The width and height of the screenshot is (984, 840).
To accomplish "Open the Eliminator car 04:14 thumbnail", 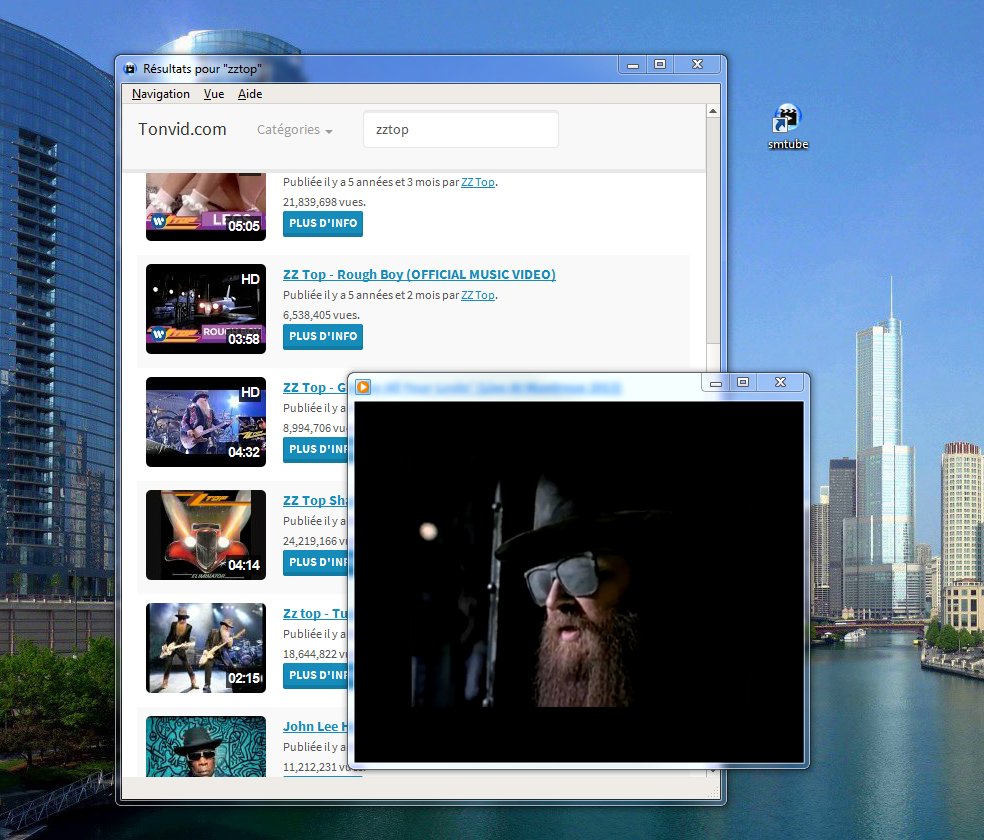I will tap(206, 534).
